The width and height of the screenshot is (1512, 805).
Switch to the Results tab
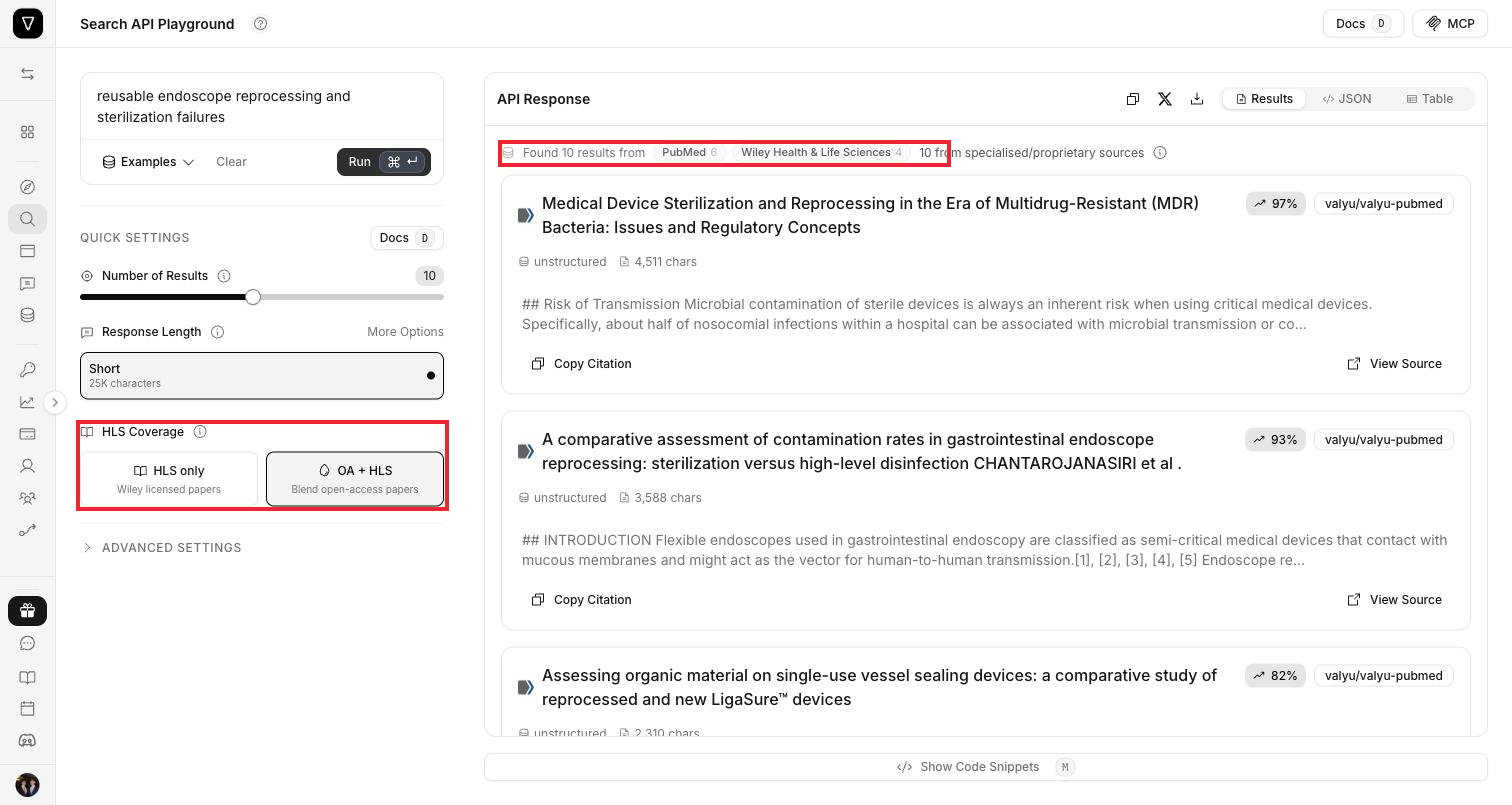click(1264, 99)
